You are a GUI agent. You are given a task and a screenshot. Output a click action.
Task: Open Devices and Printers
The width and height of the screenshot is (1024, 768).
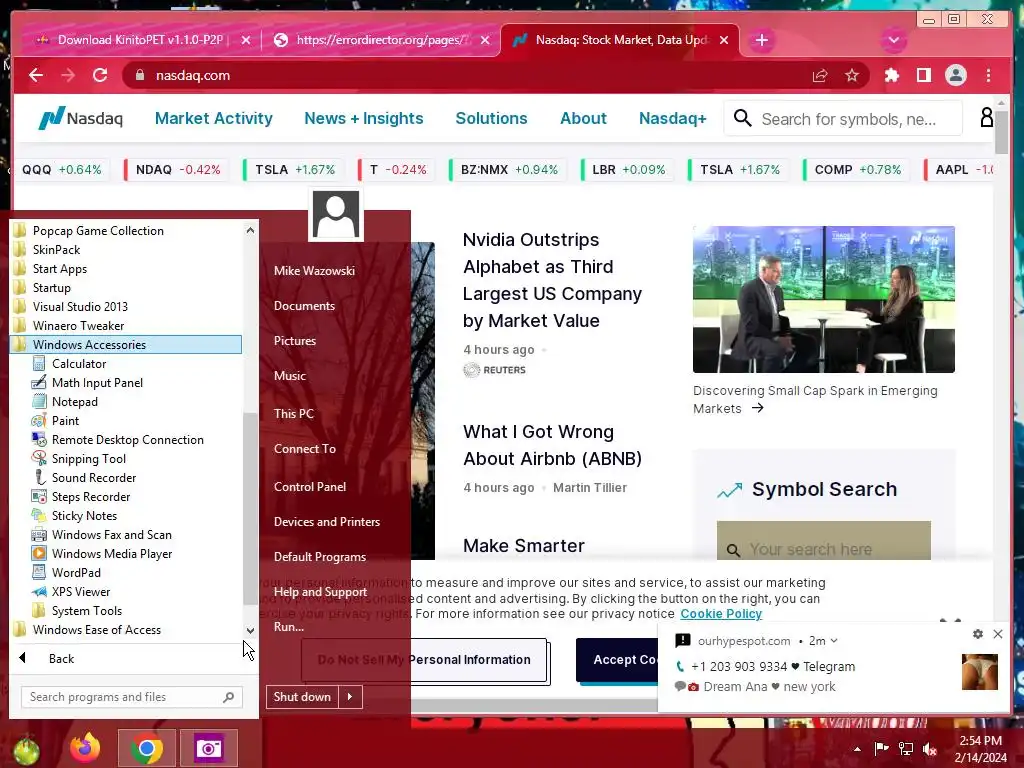pyautogui.click(x=327, y=522)
